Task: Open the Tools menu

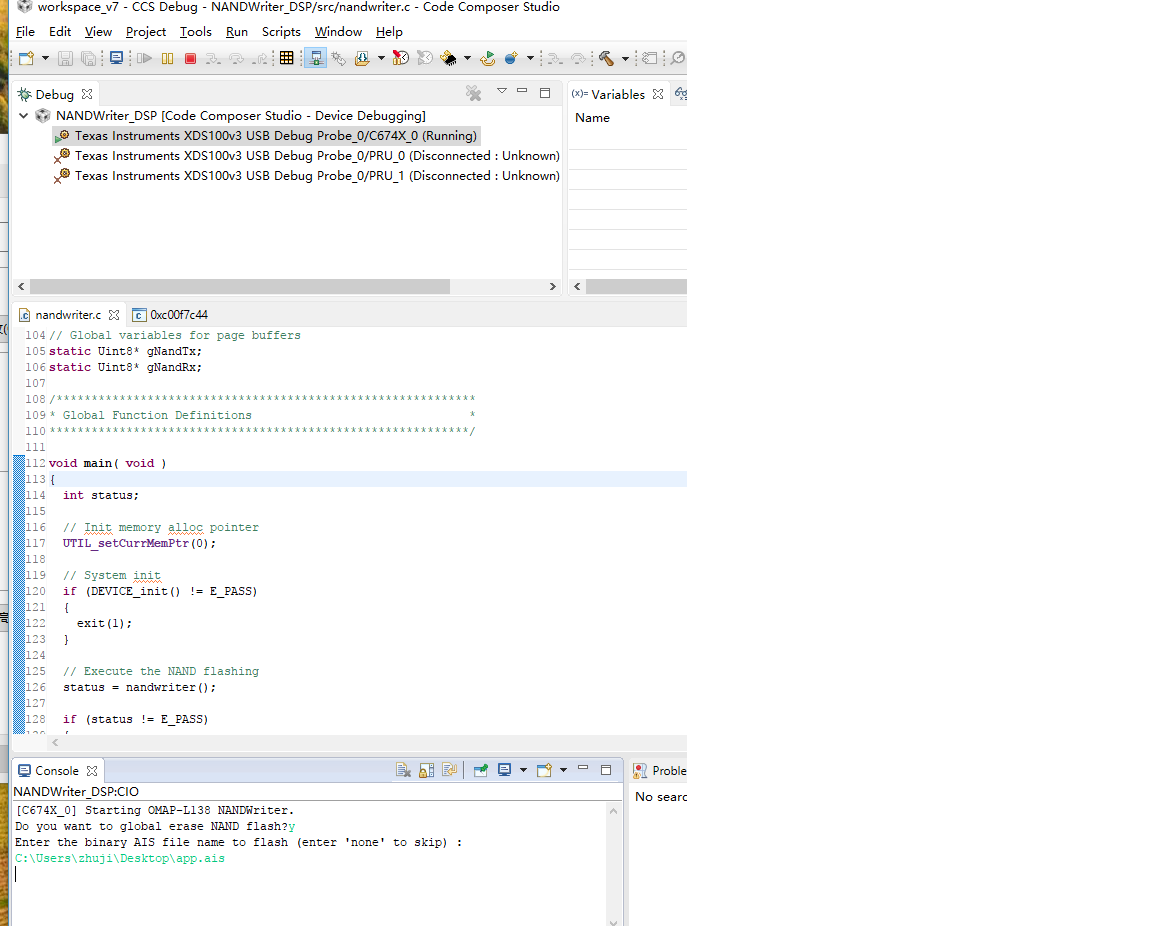Action: (x=195, y=32)
